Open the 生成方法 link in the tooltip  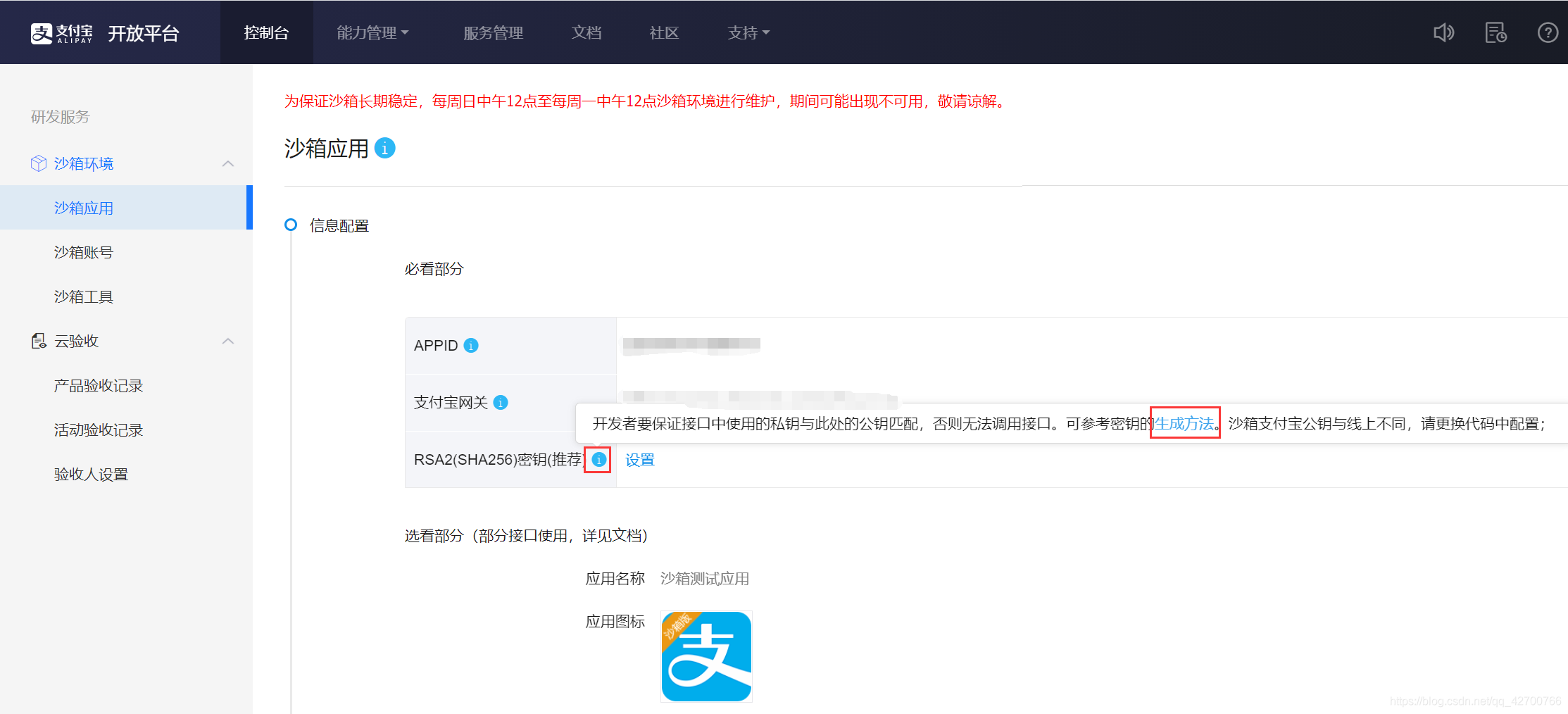point(1184,423)
